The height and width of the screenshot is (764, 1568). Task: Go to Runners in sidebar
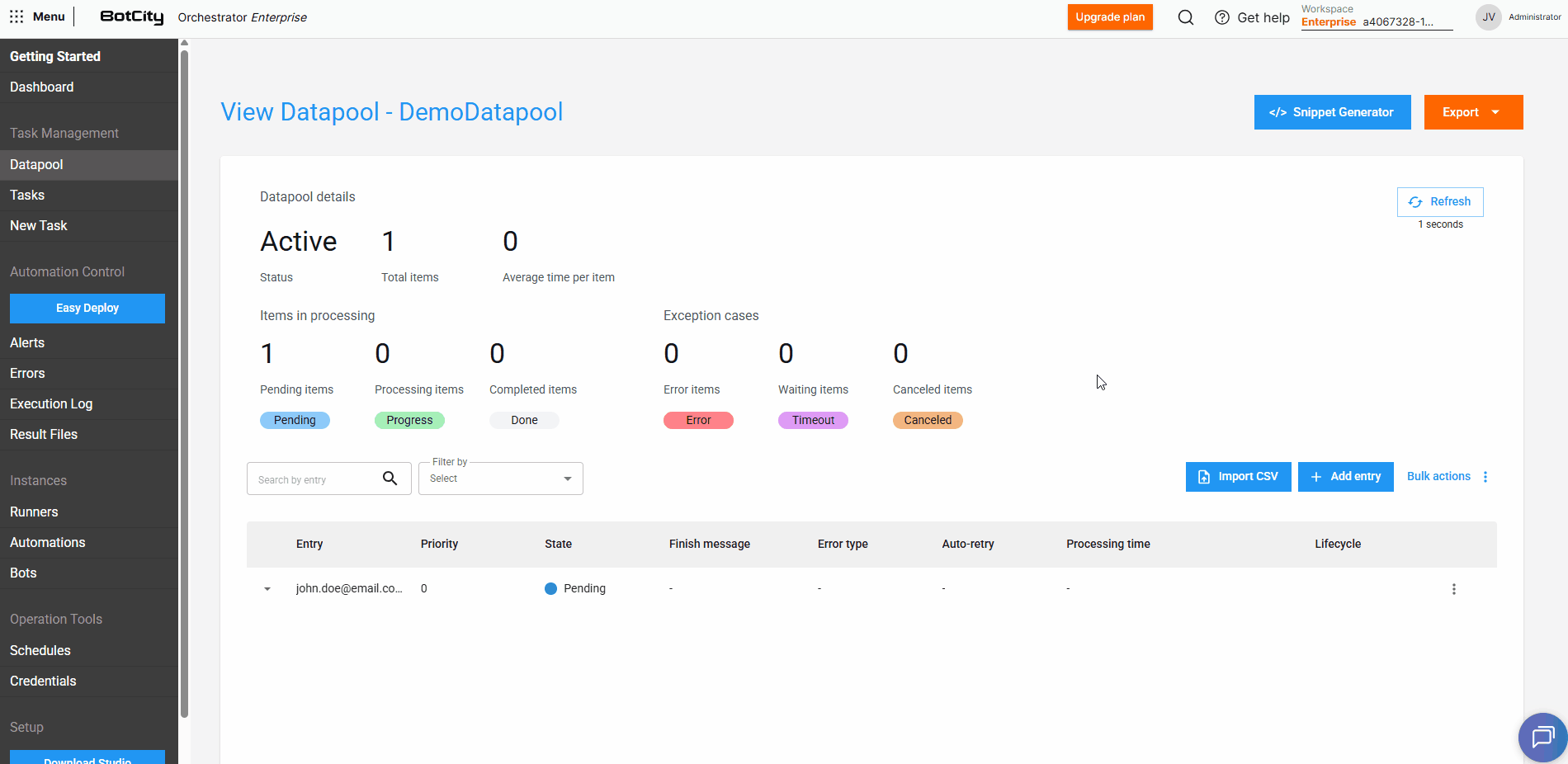pyautogui.click(x=34, y=512)
